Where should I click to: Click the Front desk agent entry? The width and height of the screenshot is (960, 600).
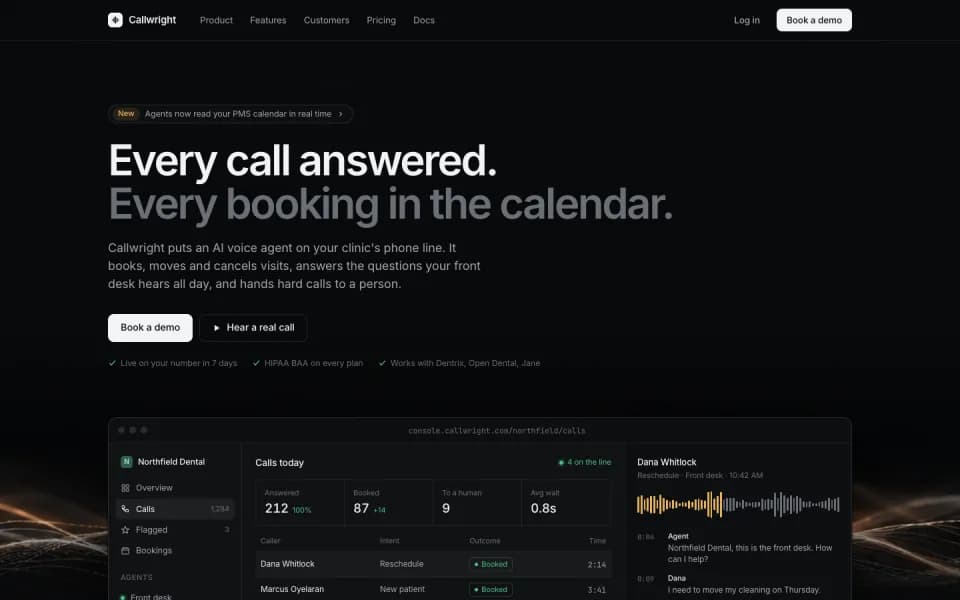[x=151, y=596]
